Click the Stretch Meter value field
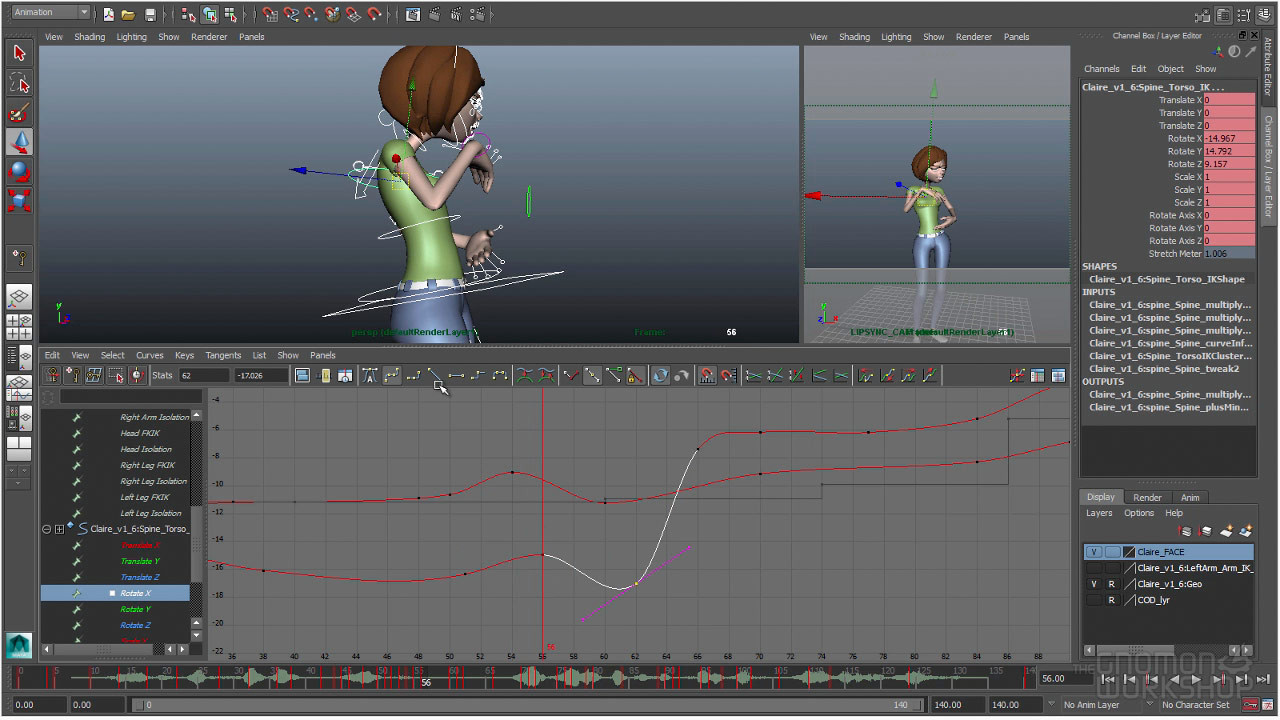Image resolution: width=1280 pixels, height=720 pixels. 1229,254
